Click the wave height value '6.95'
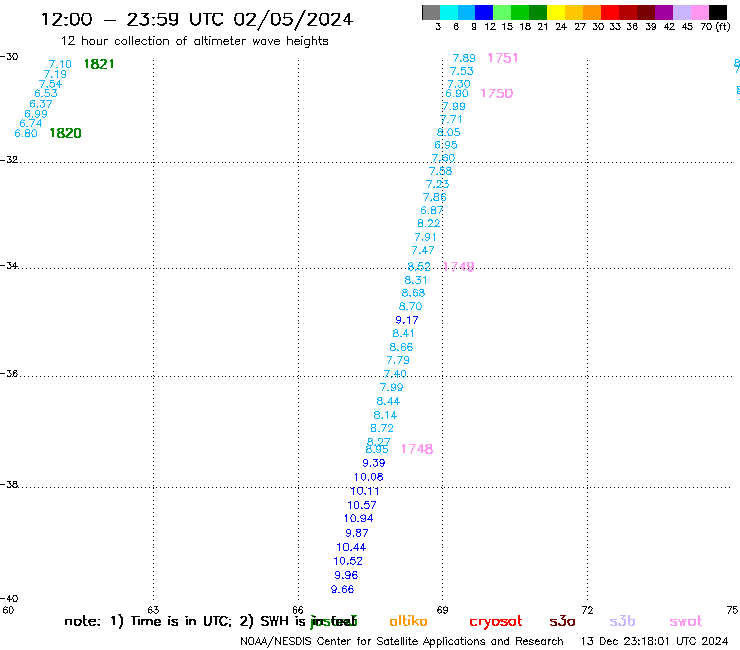740x650 pixels. (x=446, y=145)
